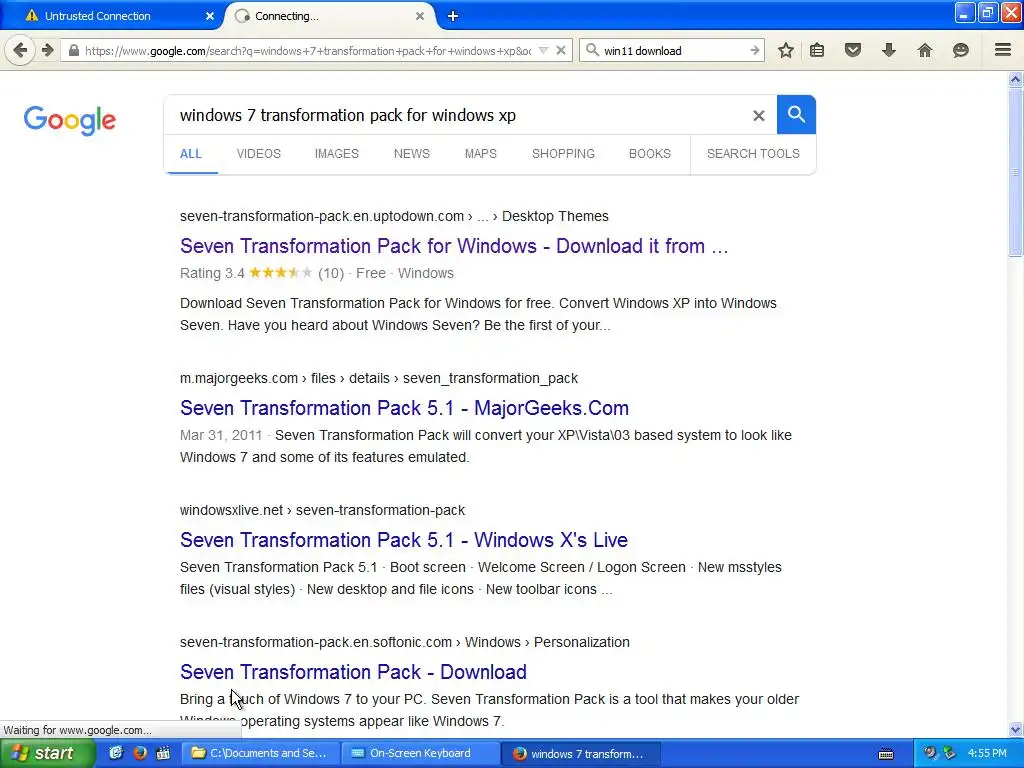This screenshot has height=768, width=1024.
Task: Switch to VIDEOS results
Action: click(x=259, y=153)
